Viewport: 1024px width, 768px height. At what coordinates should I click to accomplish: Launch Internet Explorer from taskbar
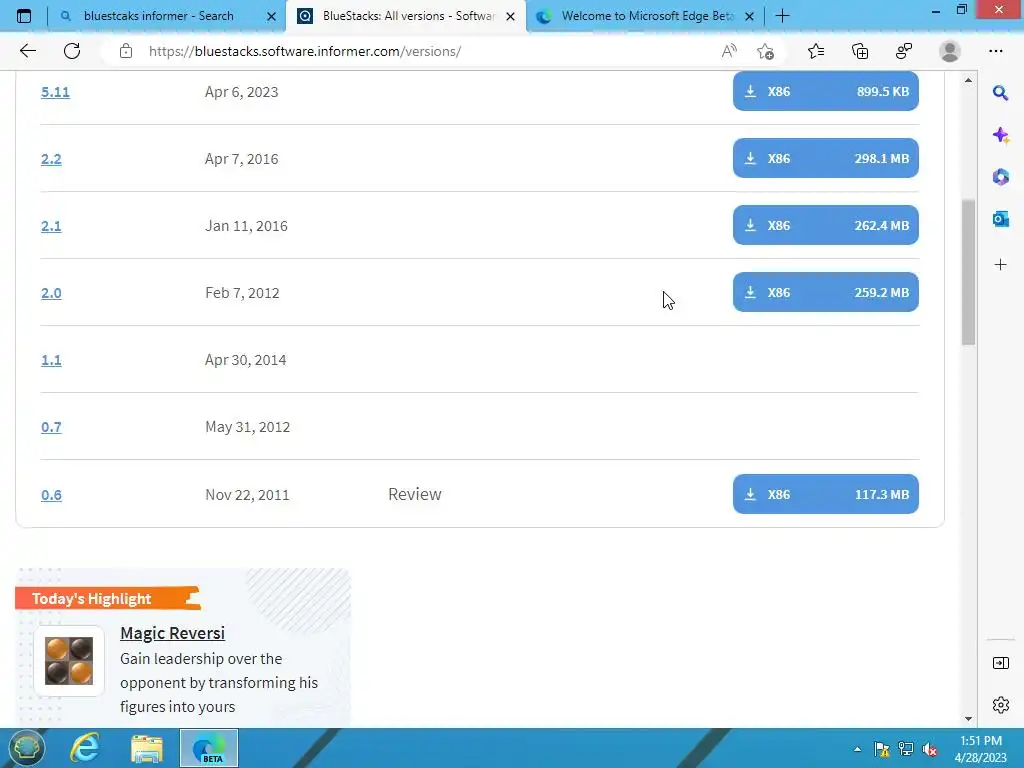click(85, 748)
